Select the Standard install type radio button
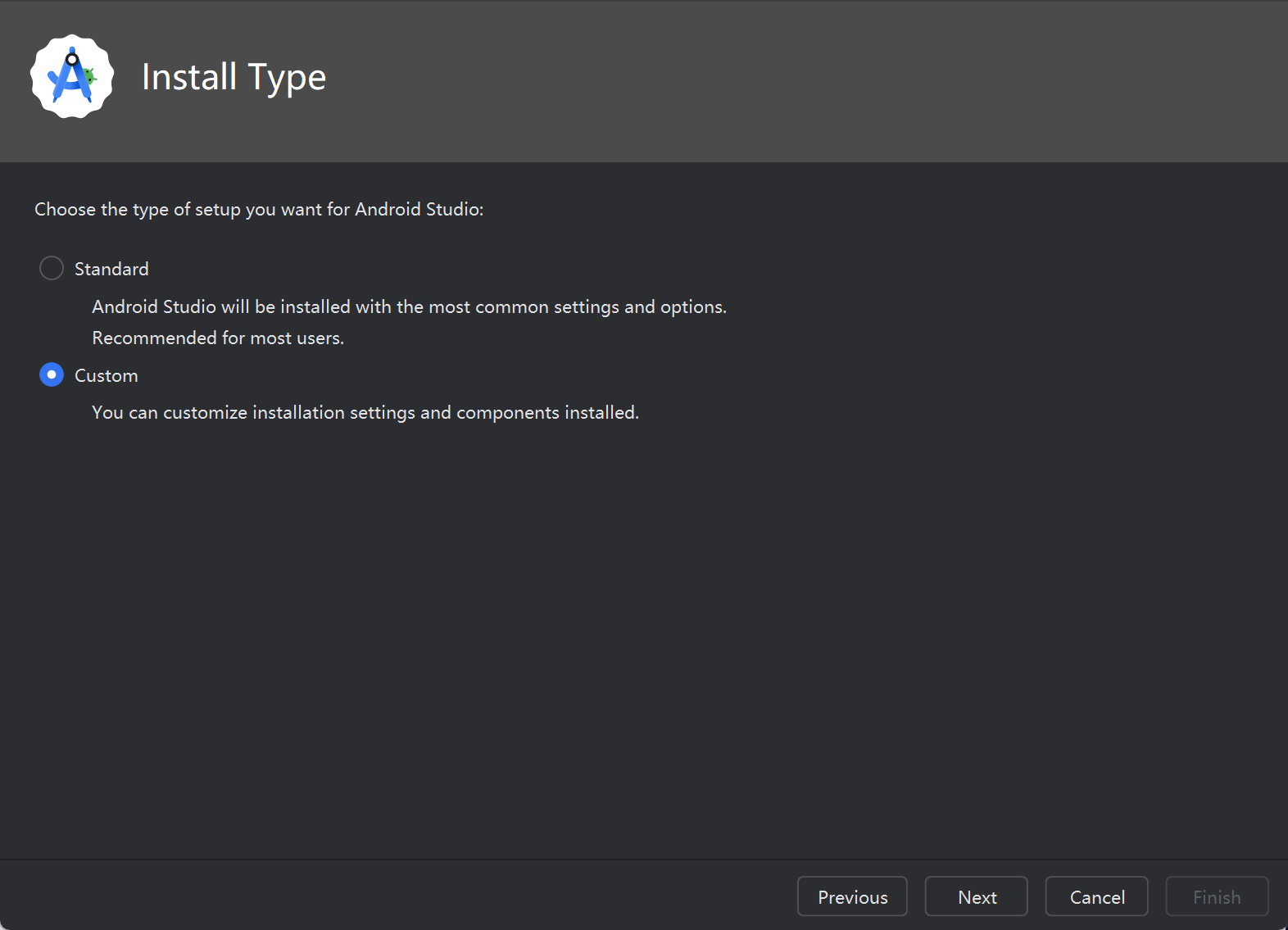 [x=52, y=268]
